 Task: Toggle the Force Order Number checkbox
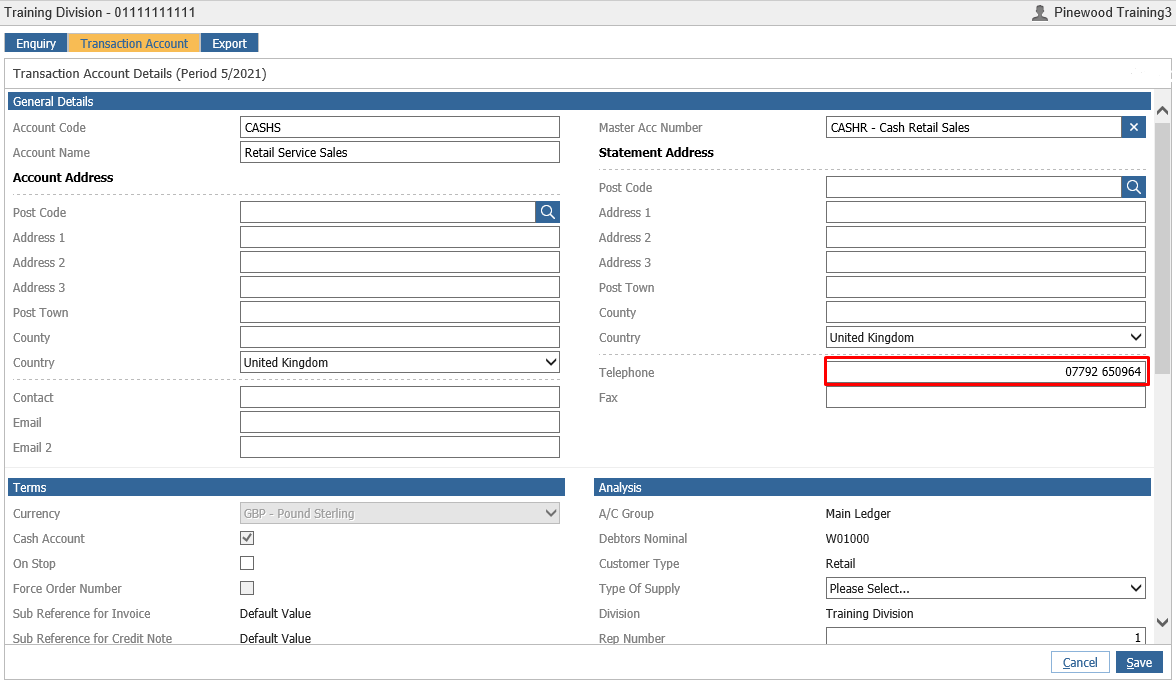[x=247, y=588]
